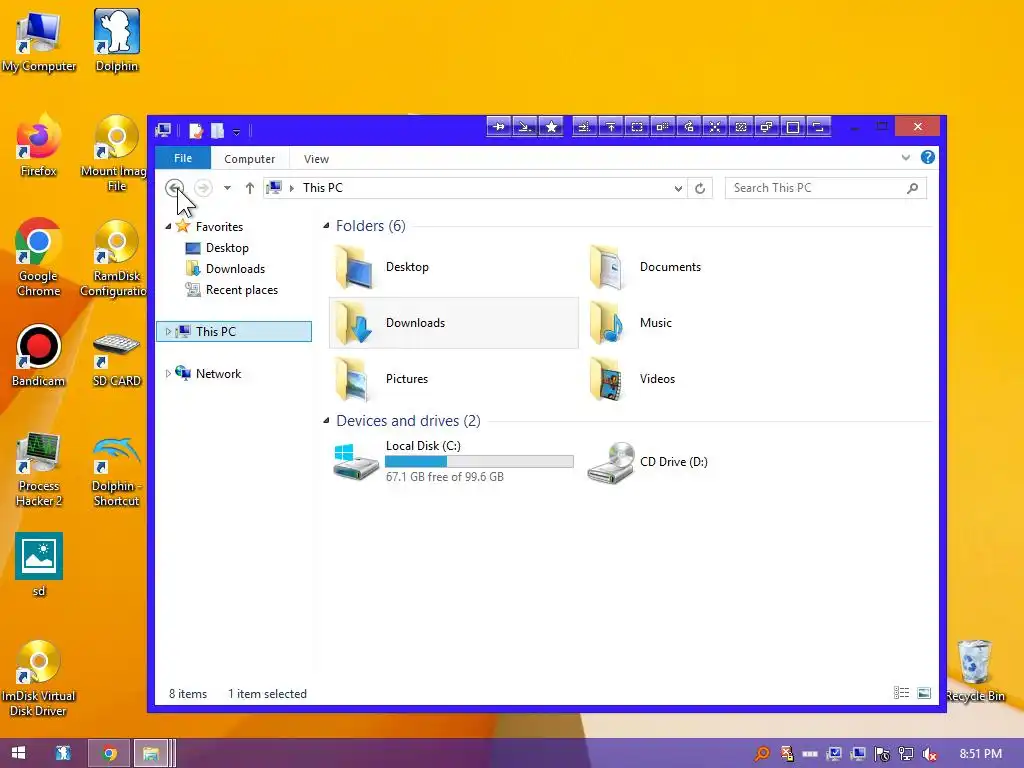
Task: Select Desktop under Favorites
Action: [x=227, y=248]
